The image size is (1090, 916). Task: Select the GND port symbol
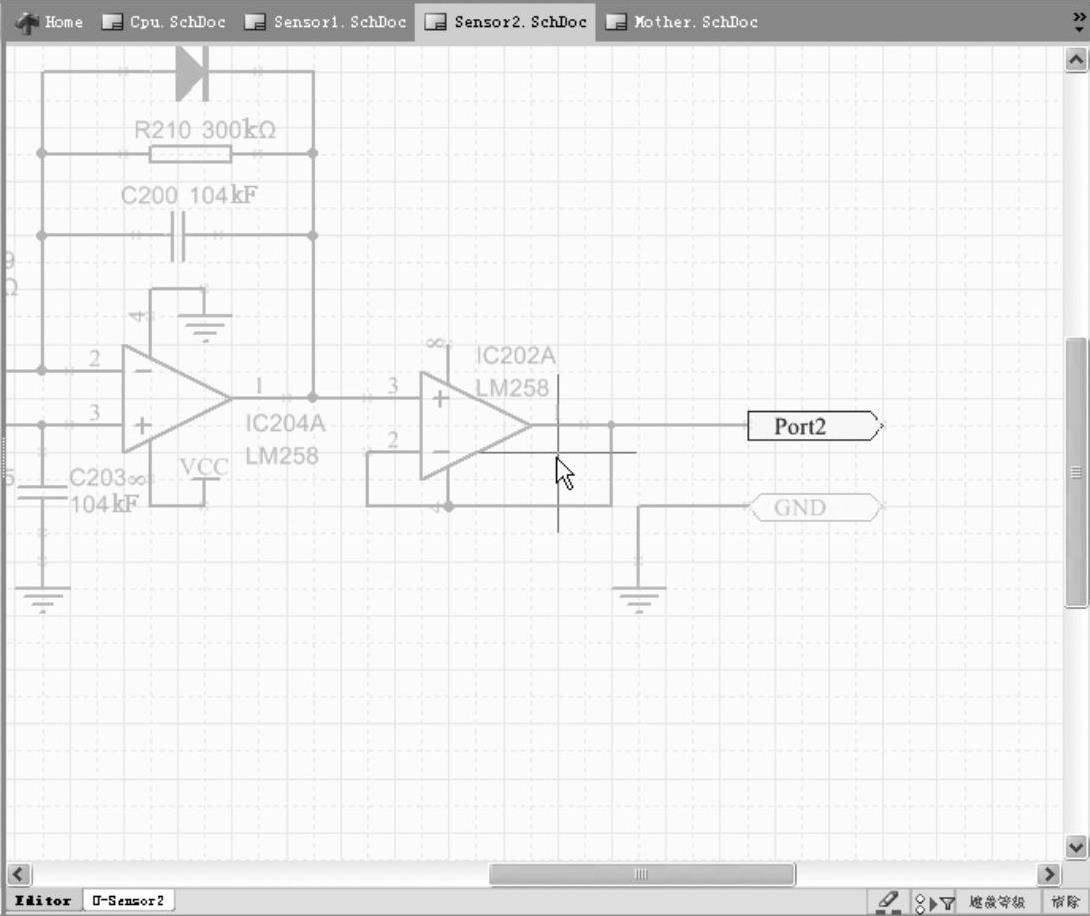pyautogui.click(x=813, y=507)
